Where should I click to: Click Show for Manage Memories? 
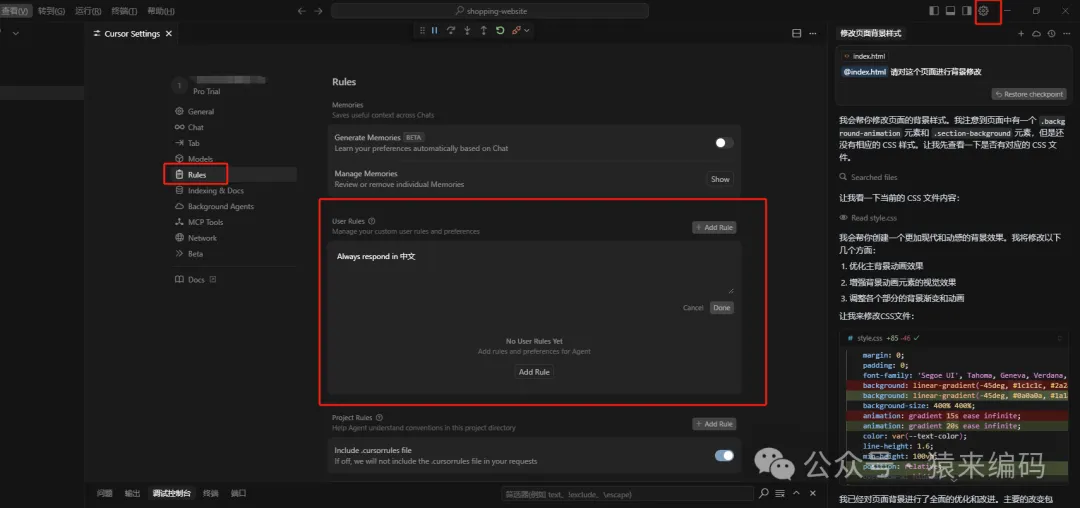(720, 179)
